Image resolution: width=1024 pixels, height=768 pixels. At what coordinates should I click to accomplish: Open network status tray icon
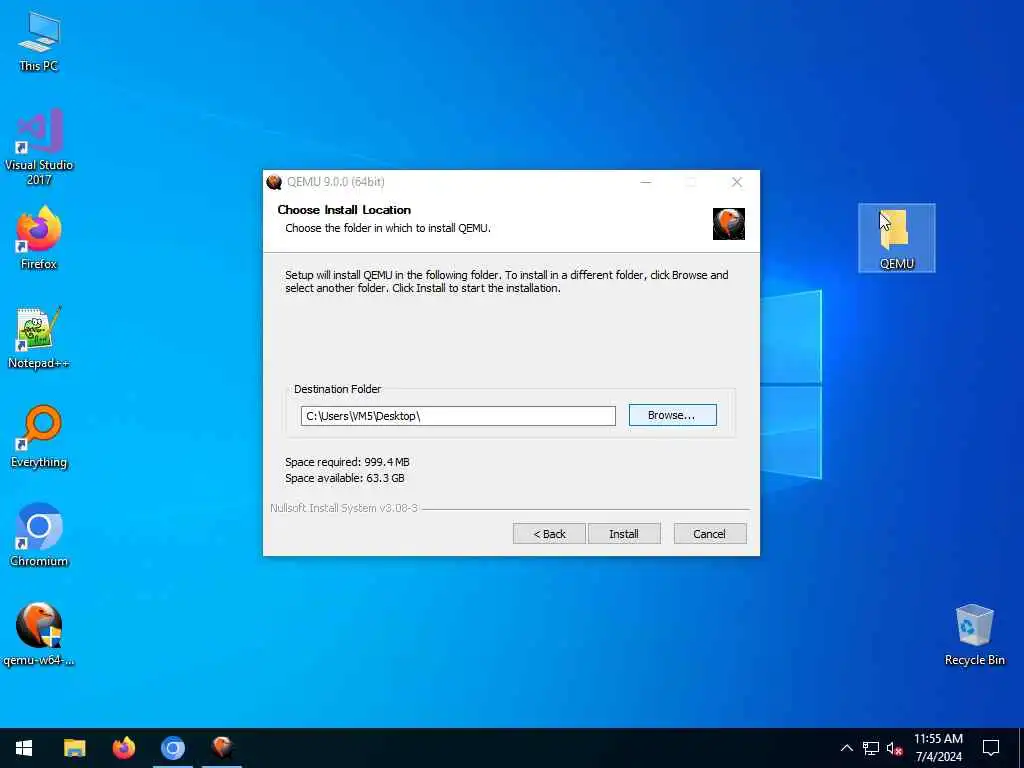pos(871,748)
